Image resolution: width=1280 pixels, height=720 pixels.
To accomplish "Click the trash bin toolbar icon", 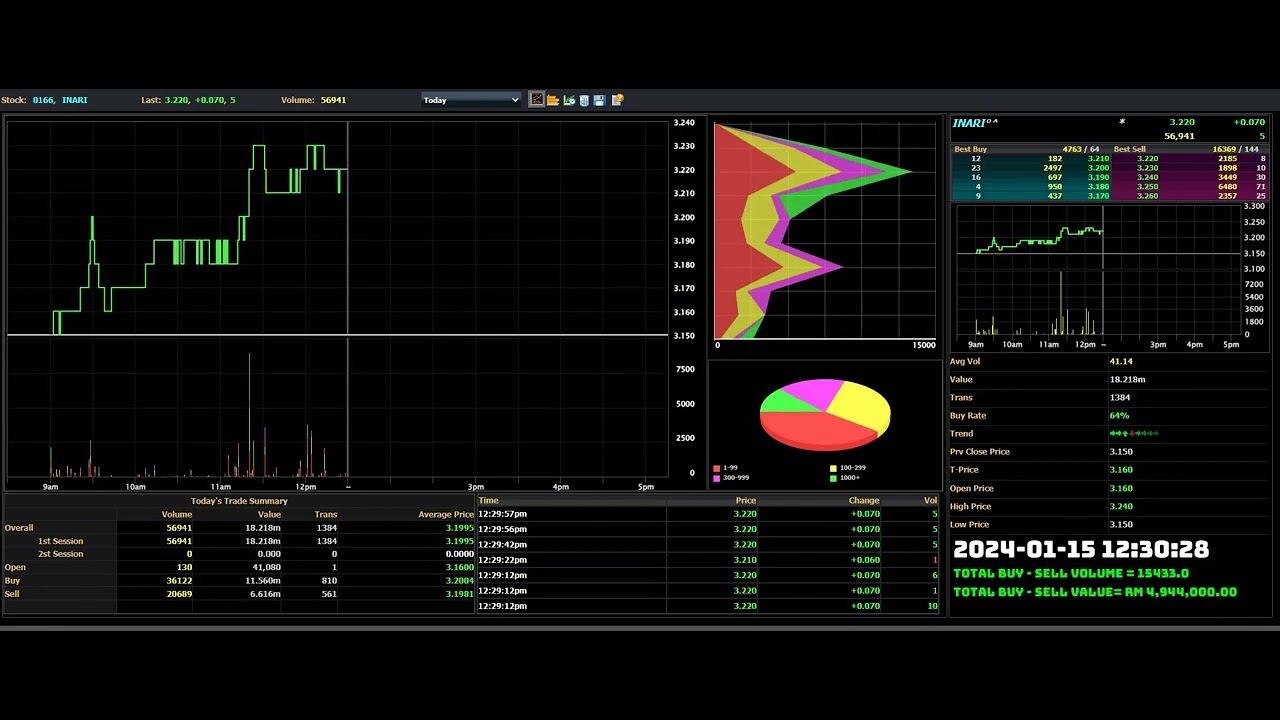I will (584, 100).
